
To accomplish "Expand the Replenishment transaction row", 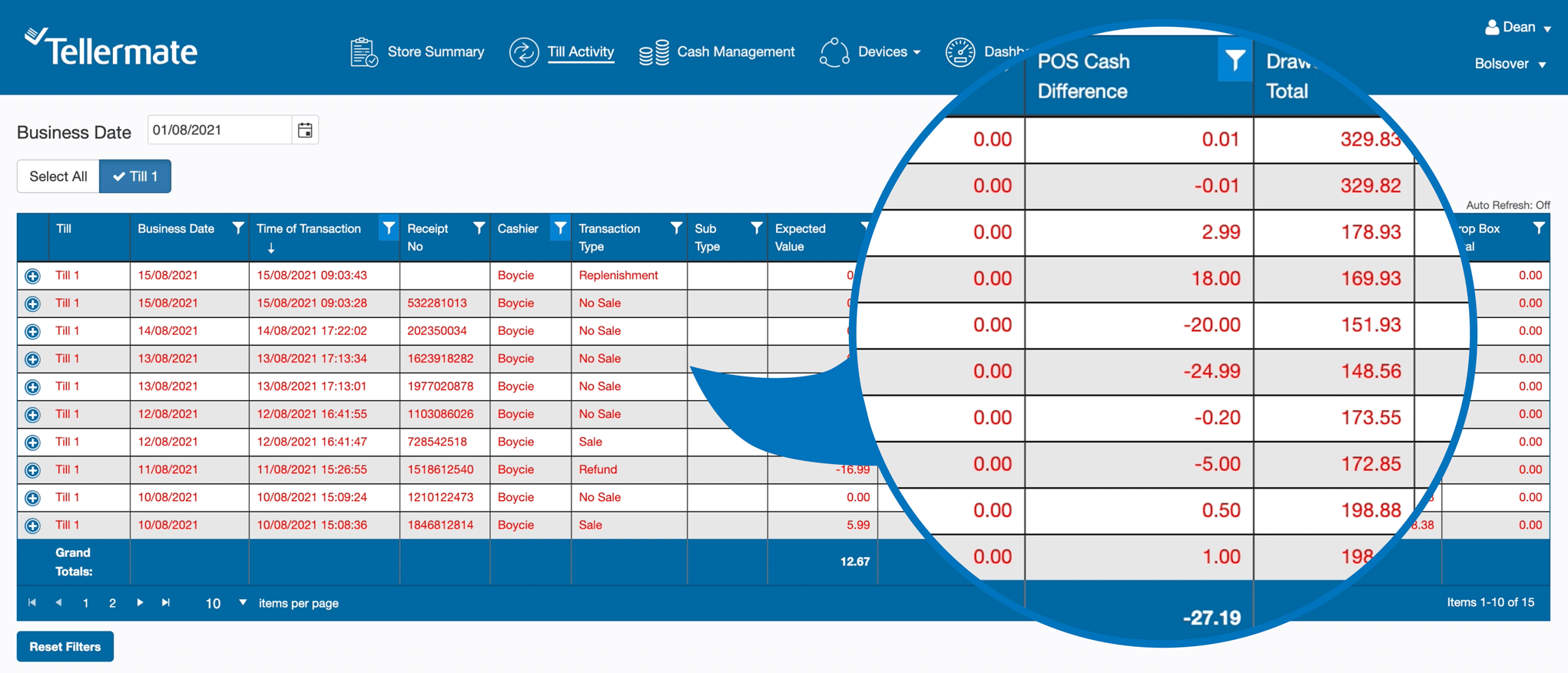I will click(x=32, y=276).
